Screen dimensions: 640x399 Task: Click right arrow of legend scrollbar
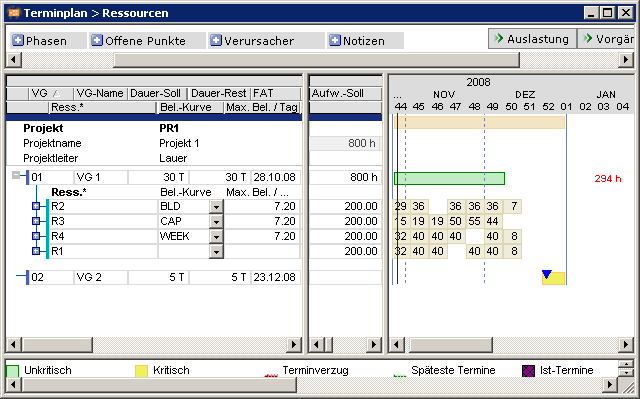610,384
